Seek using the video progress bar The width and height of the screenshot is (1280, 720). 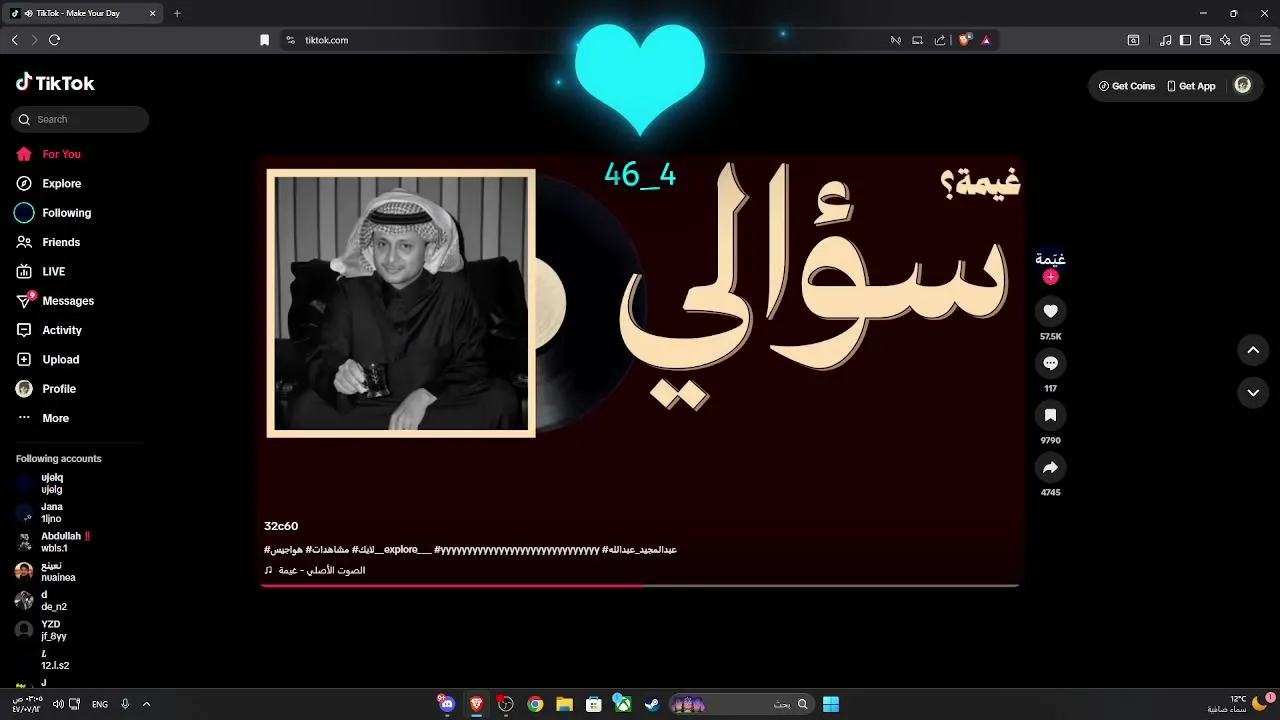(640, 585)
